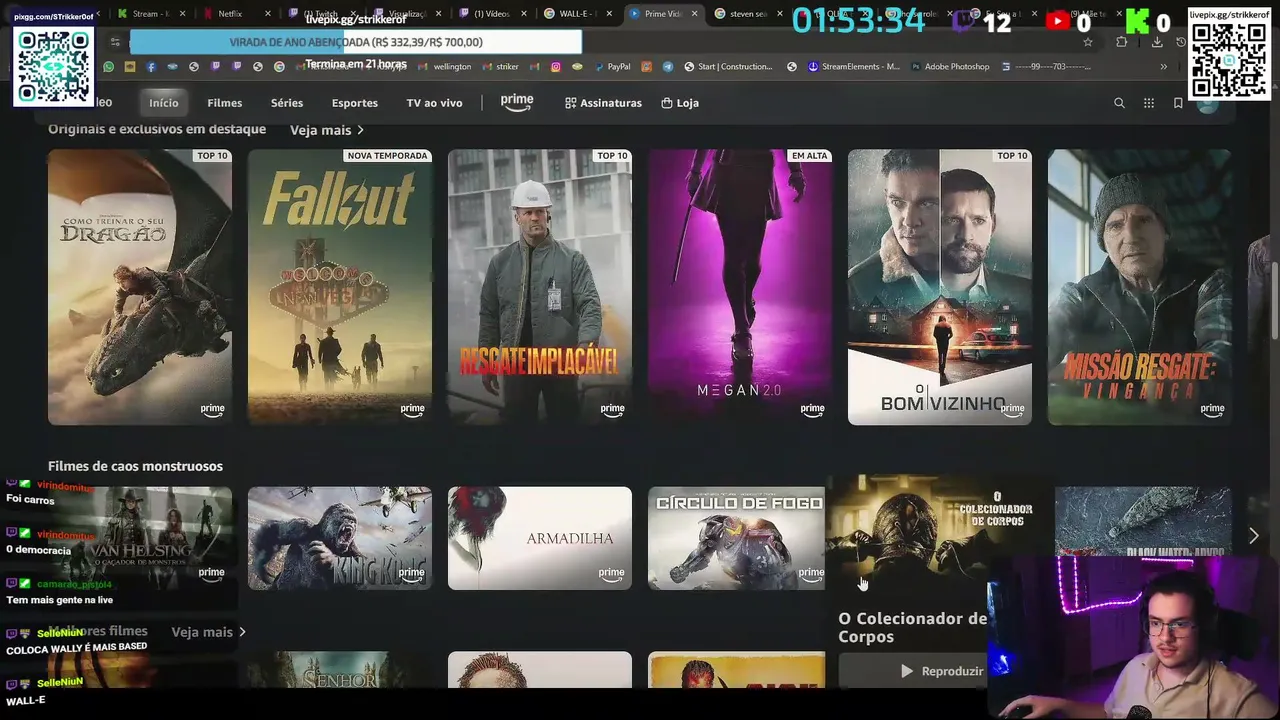The image size is (1280, 720).
Task: Open the Círculo de Fogo thumbnail
Action: 737,538
